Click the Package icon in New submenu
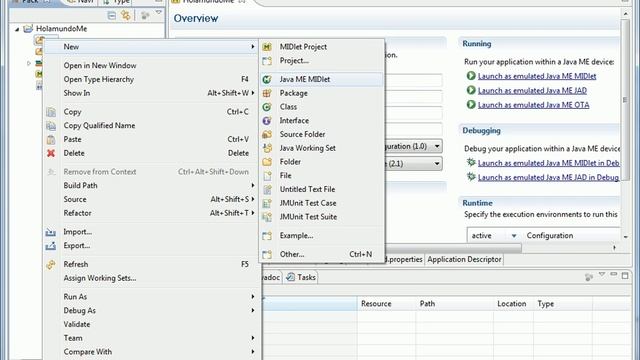The height and width of the screenshot is (360, 640). tap(267, 93)
